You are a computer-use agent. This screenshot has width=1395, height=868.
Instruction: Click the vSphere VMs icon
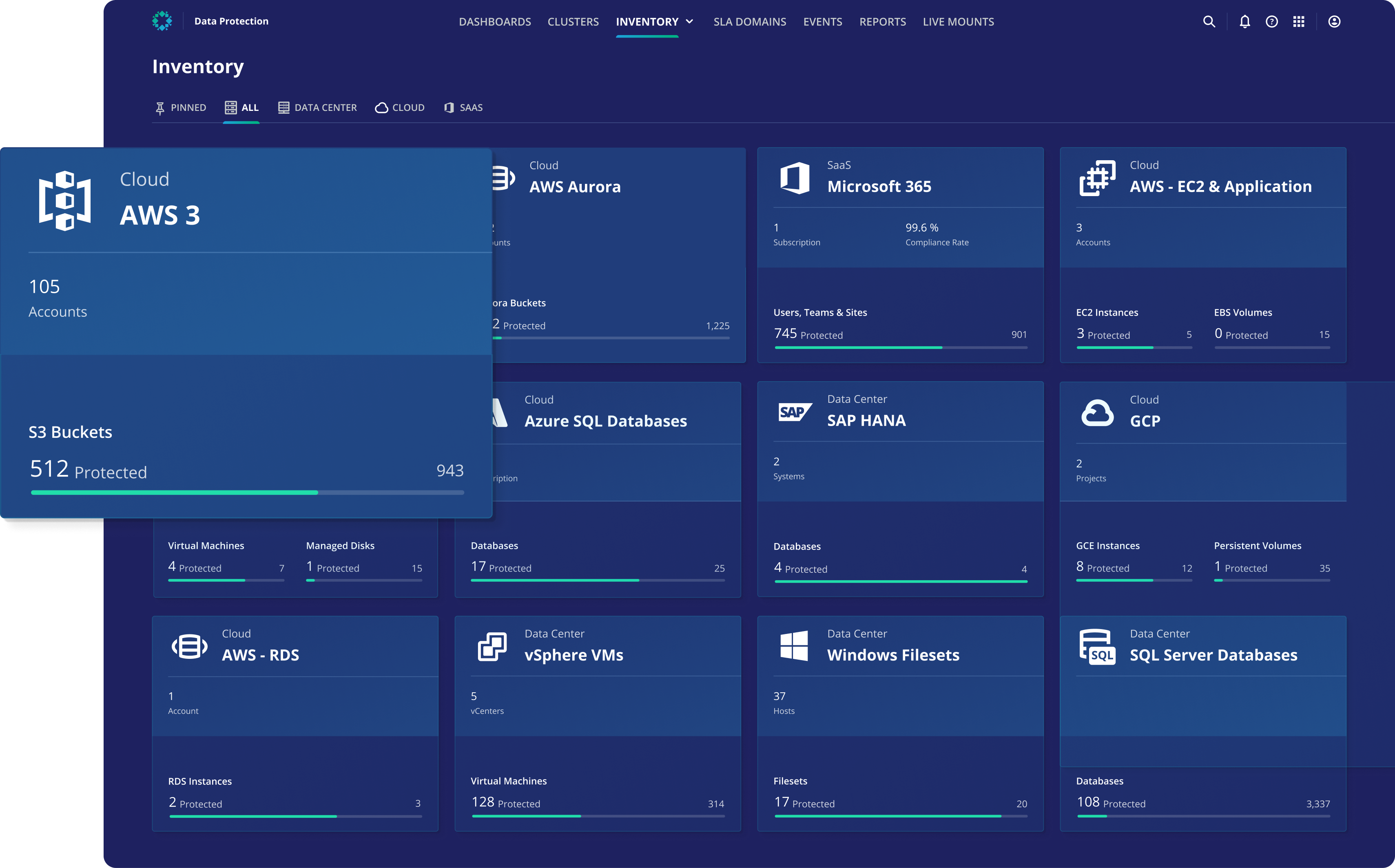pos(492,647)
